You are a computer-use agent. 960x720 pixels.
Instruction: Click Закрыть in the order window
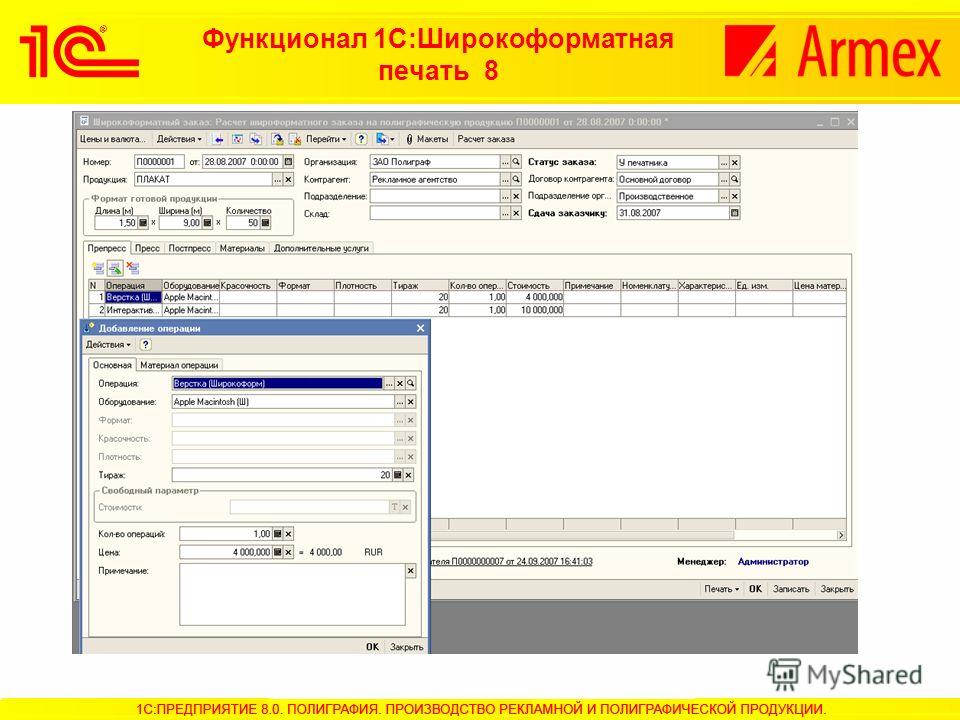[837, 589]
